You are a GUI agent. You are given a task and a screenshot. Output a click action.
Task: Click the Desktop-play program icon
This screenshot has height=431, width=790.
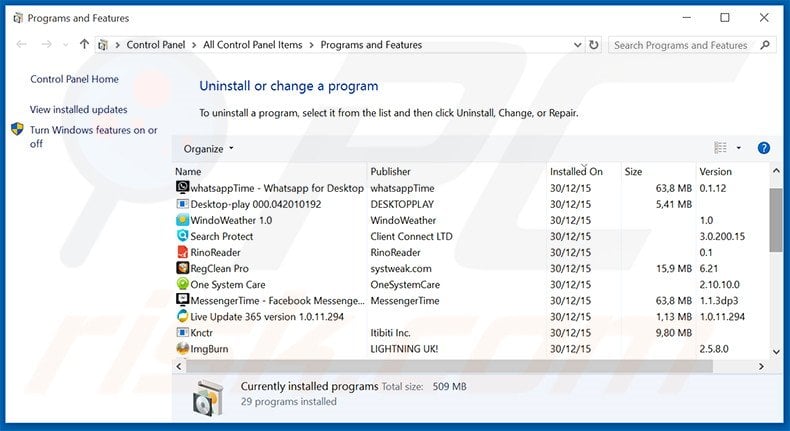pos(182,204)
